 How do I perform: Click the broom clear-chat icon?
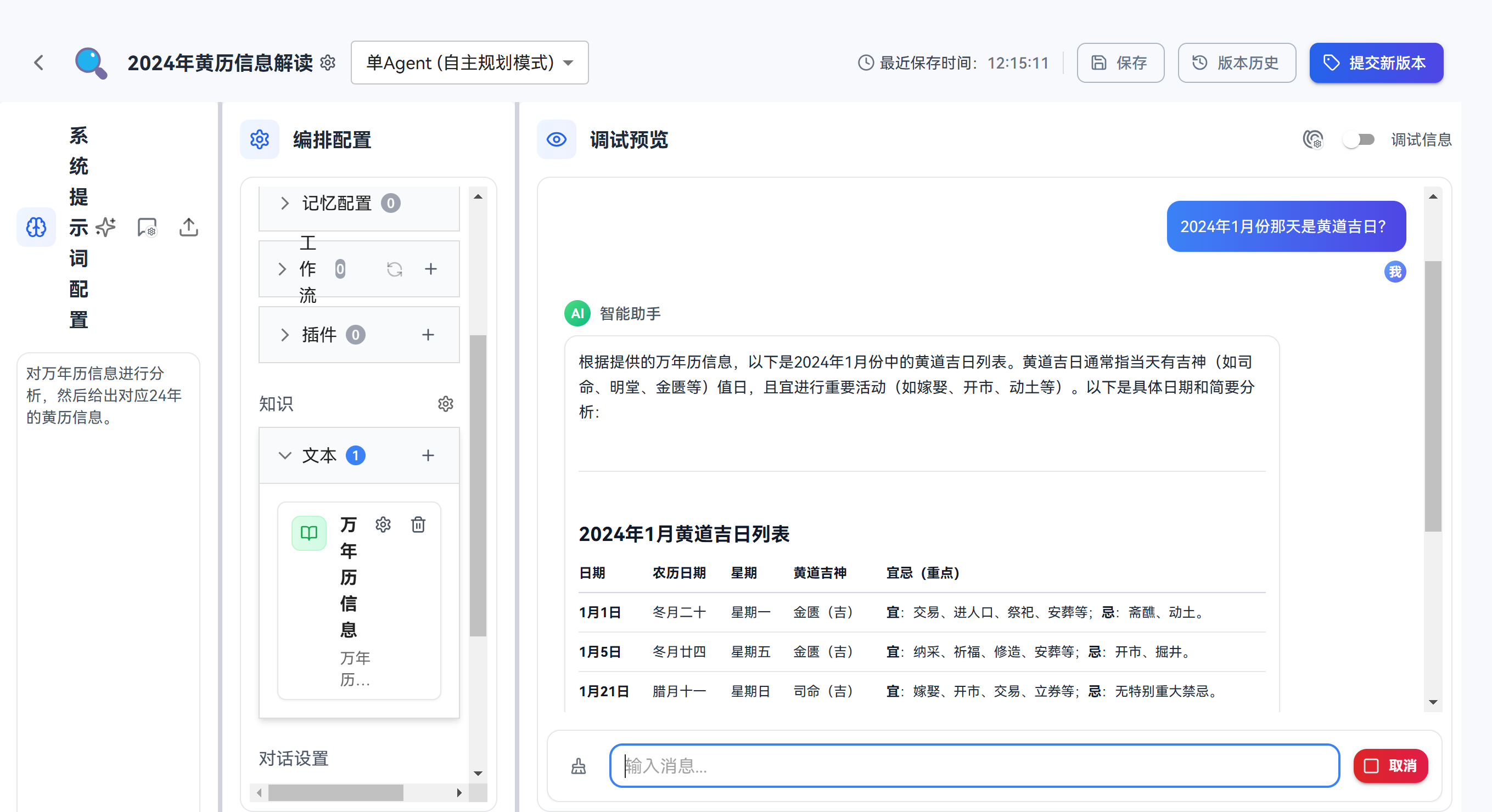point(578,766)
